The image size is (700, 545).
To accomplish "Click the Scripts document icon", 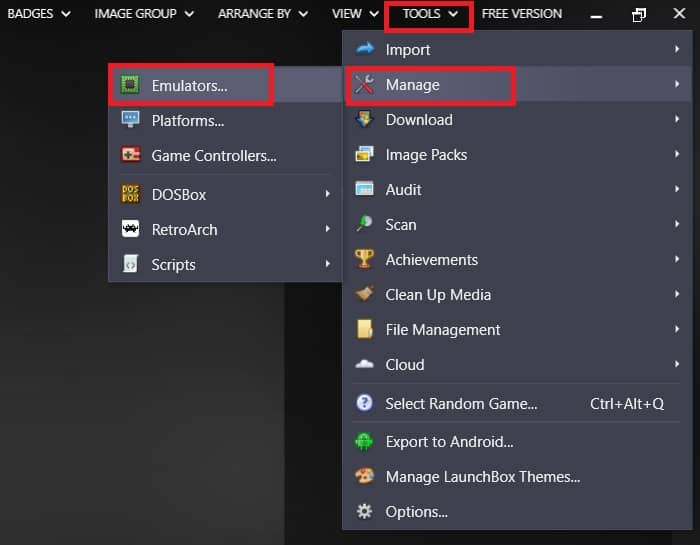I will tap(130, 264).
